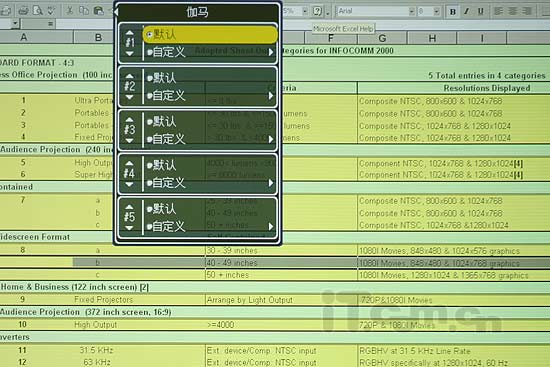Run the Spelling check icon
Viewport: 550px width, 367px height.
[x=51, y=11]
